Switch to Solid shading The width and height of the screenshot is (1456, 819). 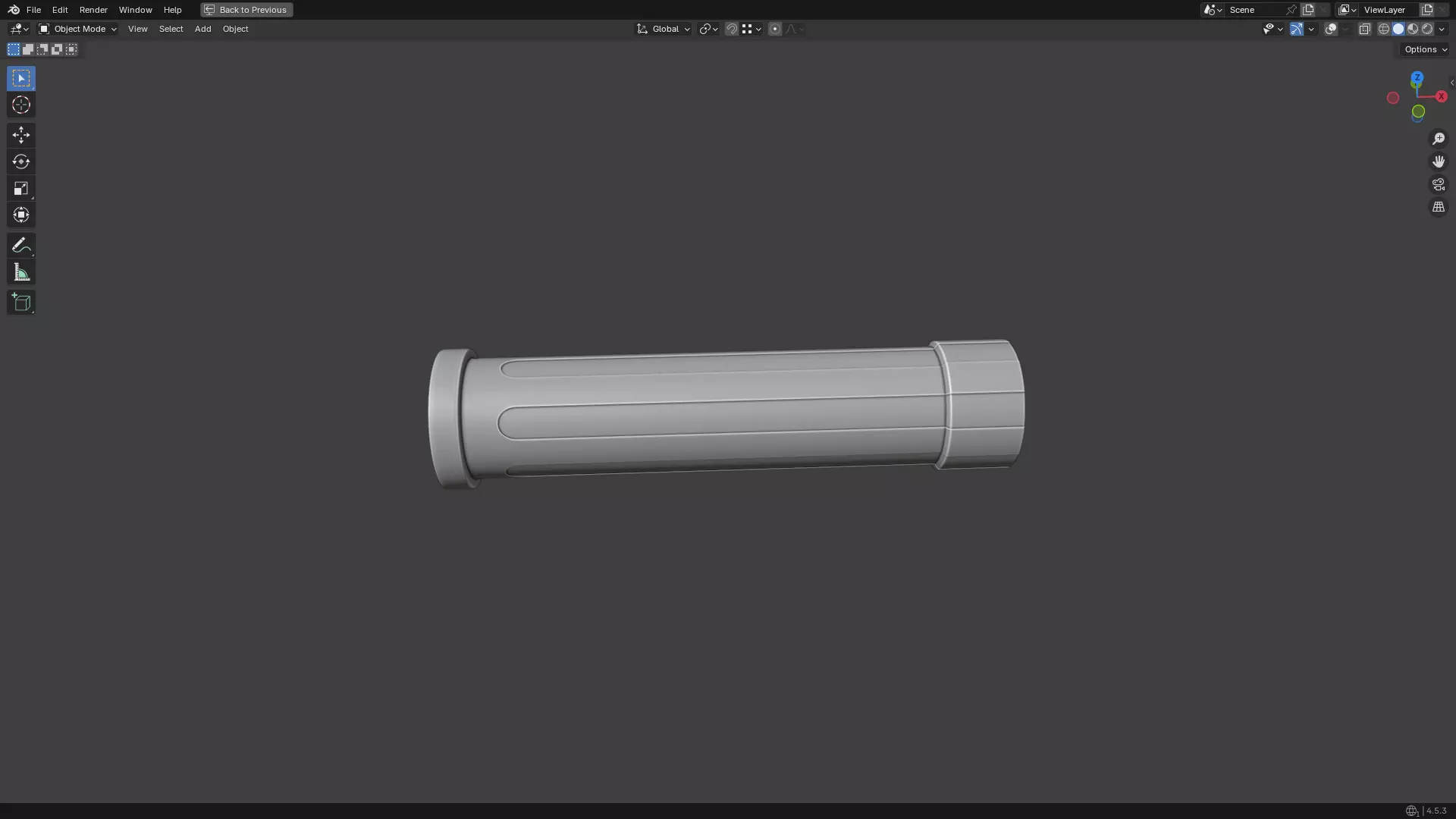pos(1398,29)
